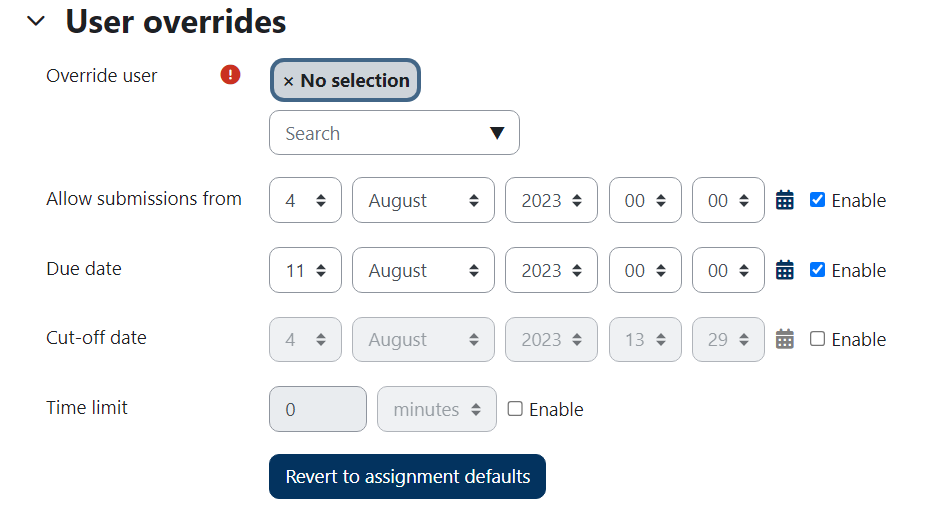Enable the Time limit option
The width and height of the screenshot is (950, 511).
pos(515,409)
